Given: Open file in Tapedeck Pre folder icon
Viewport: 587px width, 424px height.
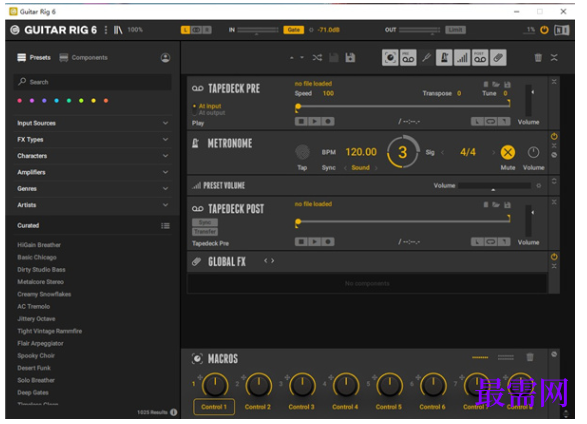Looking at the screenshot, I should pos(496,85).
